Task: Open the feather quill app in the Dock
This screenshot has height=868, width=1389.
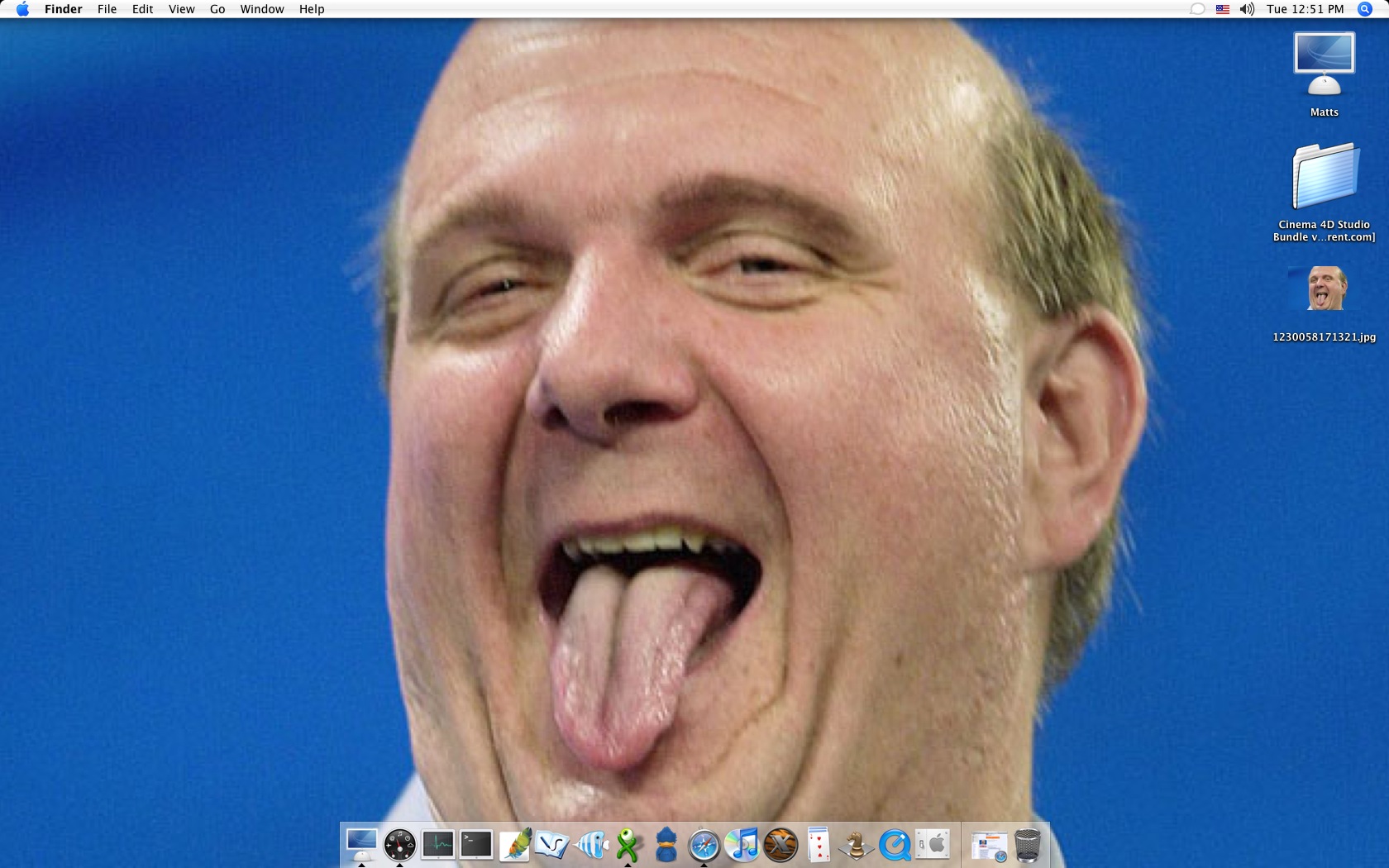Action: pos(515,845)
